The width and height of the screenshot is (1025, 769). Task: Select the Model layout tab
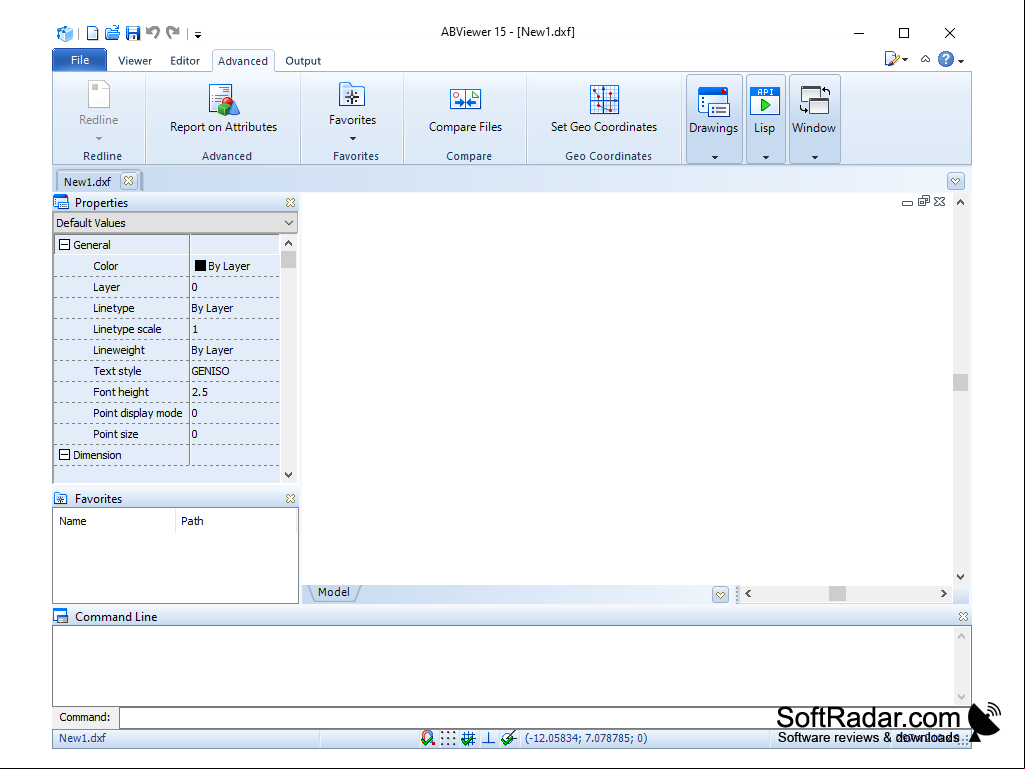[333, 592]
